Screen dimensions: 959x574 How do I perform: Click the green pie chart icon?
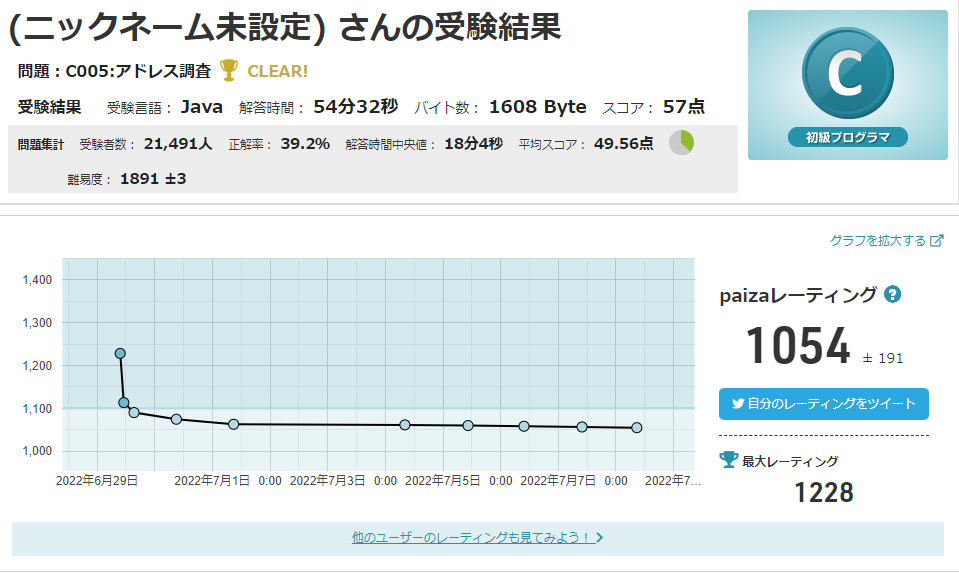(681, 143)
